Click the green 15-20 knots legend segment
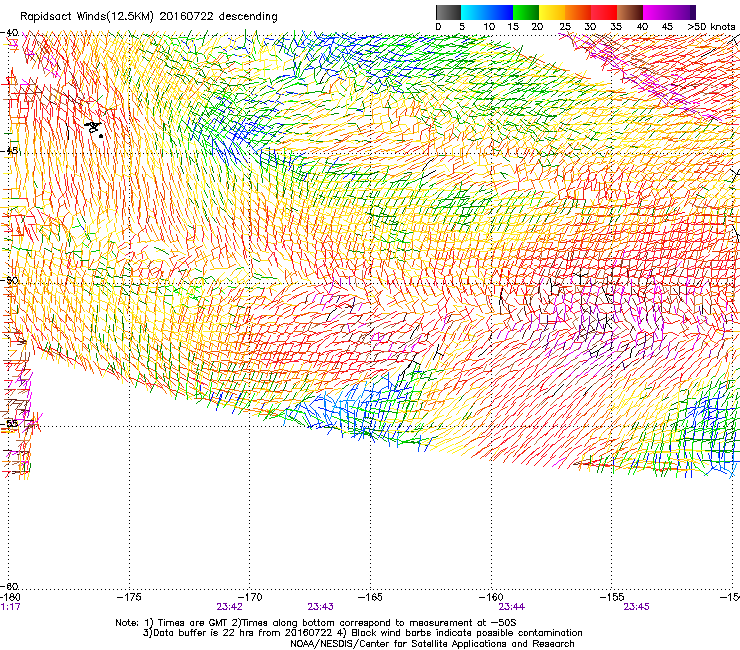The width and height of the screenshot is (740, 650). click(x=526, y=12)
